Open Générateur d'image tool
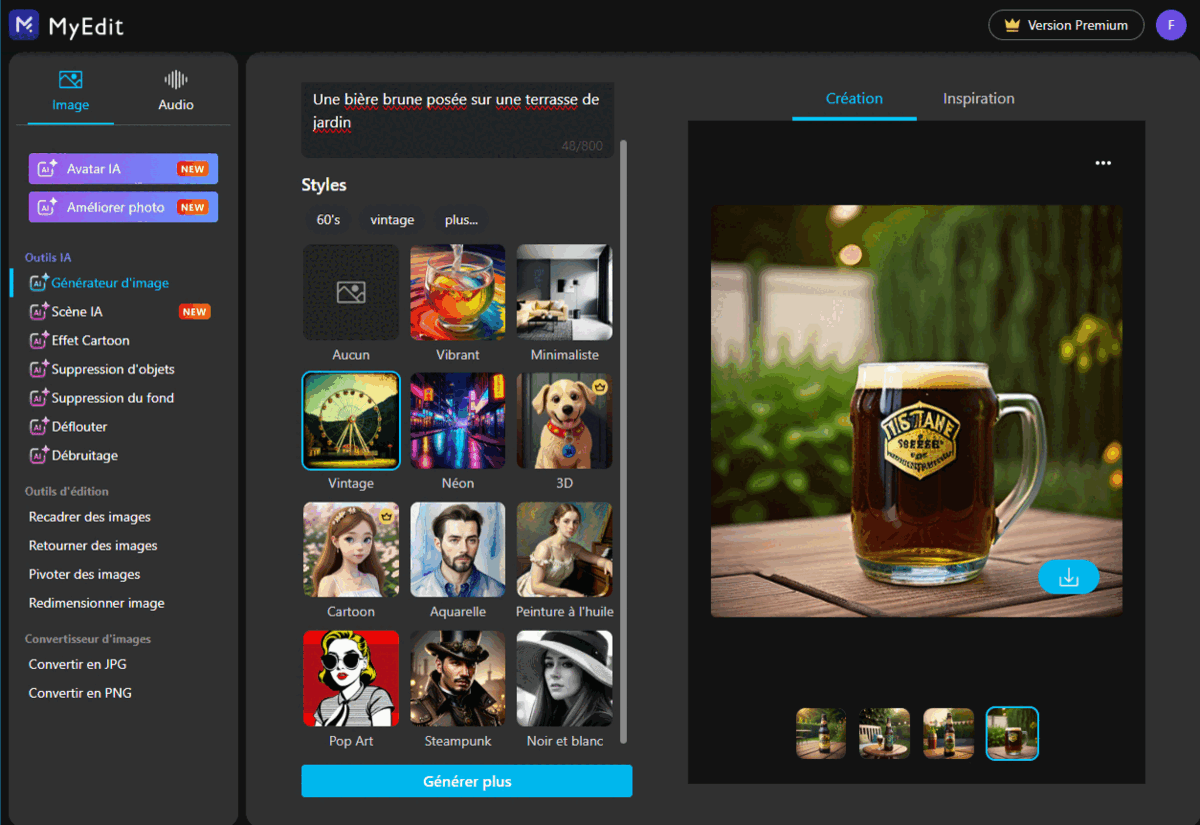 click(110, 283)
